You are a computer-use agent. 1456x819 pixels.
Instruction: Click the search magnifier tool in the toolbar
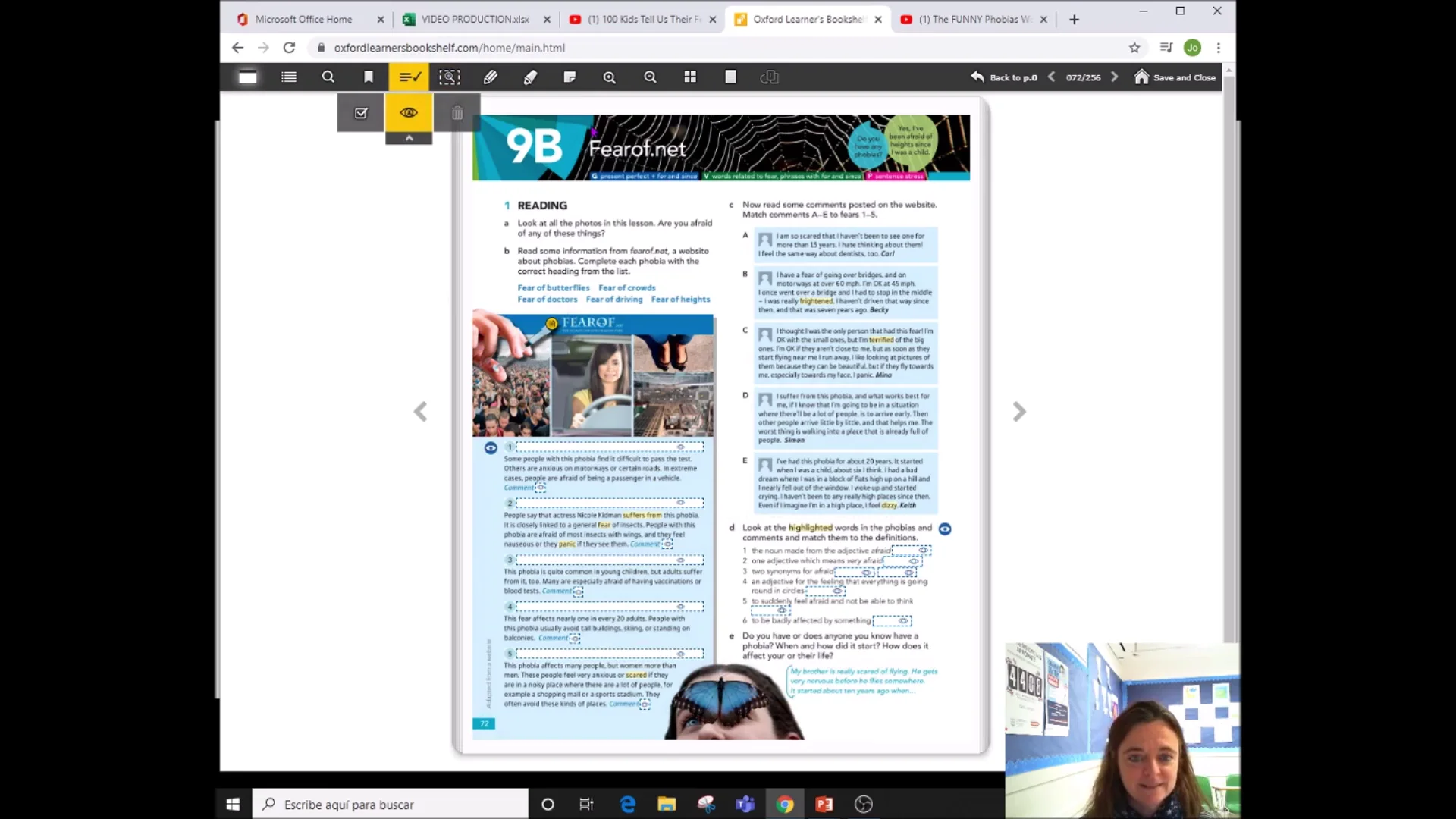[x=328, y=77]
